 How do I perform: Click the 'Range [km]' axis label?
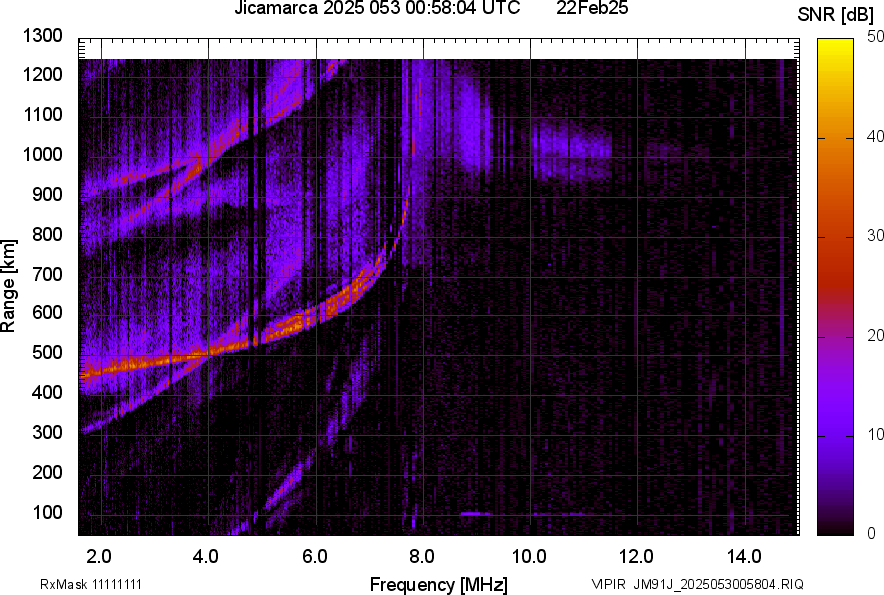coord(9,286)
